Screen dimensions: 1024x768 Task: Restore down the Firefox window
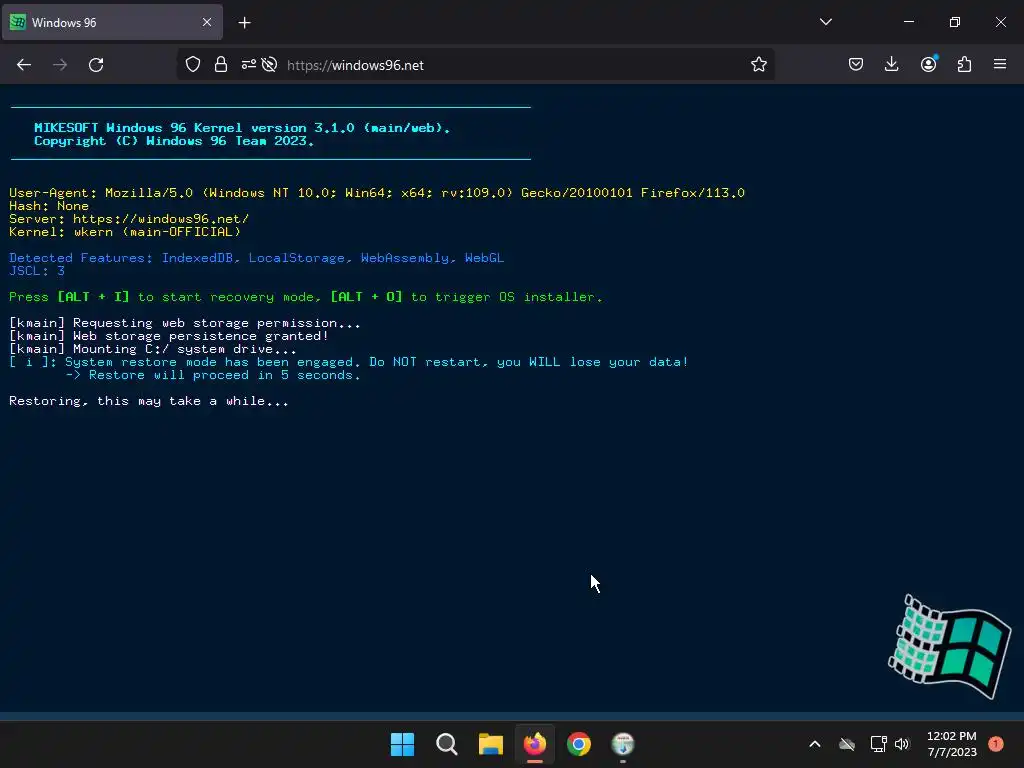[955, 22]
